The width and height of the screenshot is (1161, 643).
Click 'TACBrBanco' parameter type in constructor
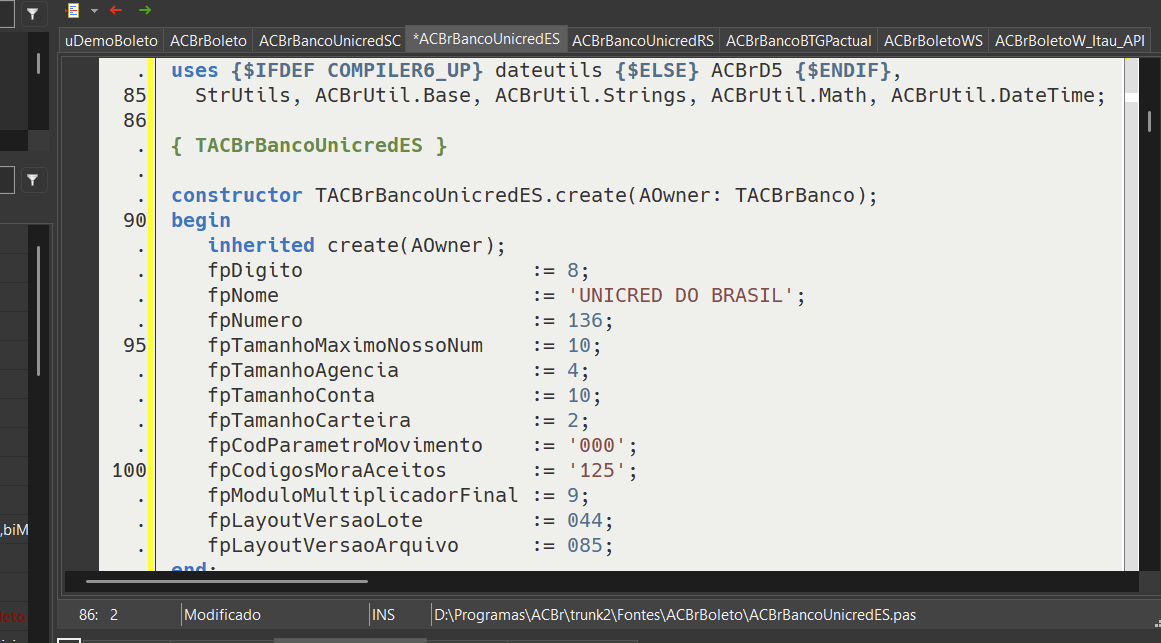(x=794, y=196)
